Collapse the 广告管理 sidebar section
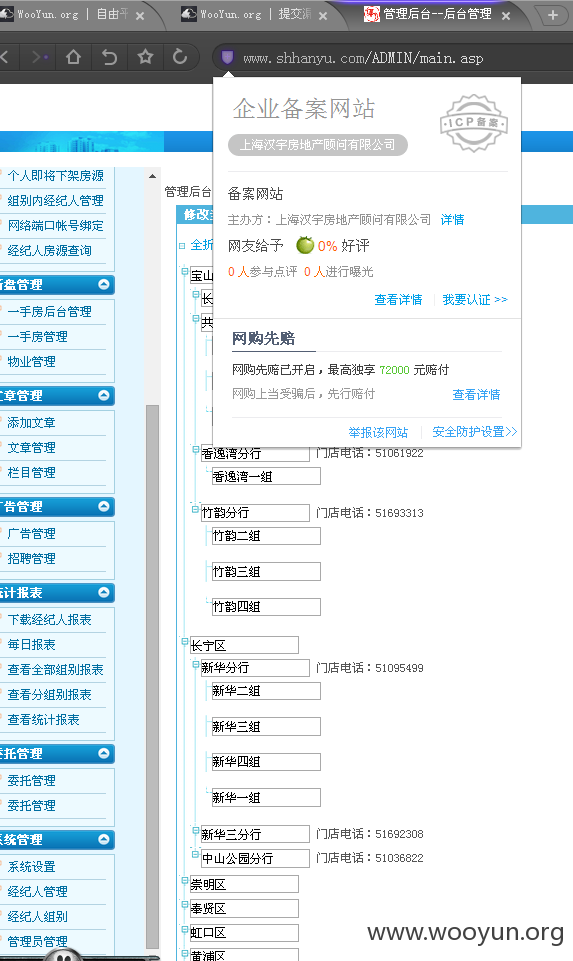This screenshot has height=961, width=573. pos(104,506)
